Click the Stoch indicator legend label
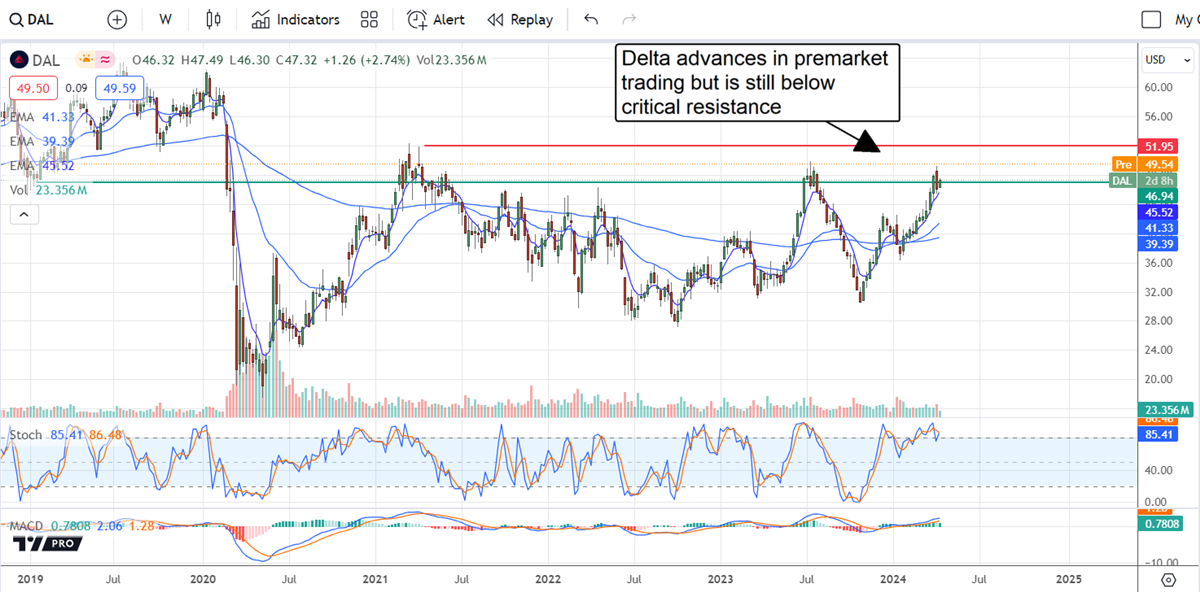This screenshot has width=1200, height=592. pos(23,435)
